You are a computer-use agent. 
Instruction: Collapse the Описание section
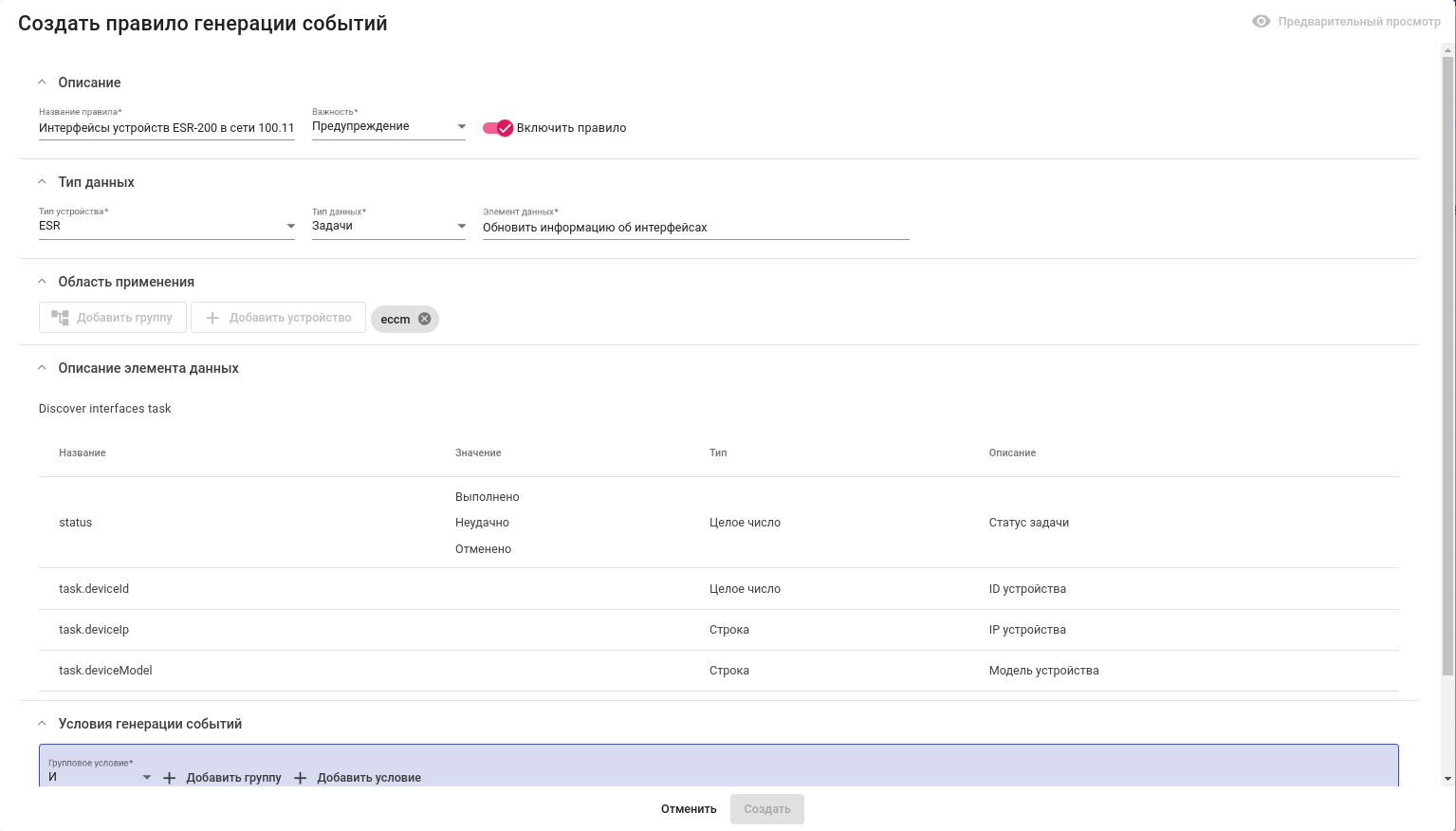42,83
